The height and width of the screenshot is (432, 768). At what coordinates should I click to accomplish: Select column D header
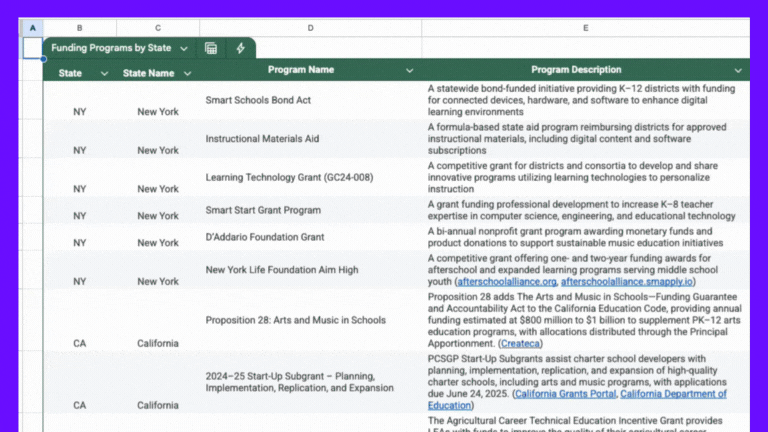point(311,28)
